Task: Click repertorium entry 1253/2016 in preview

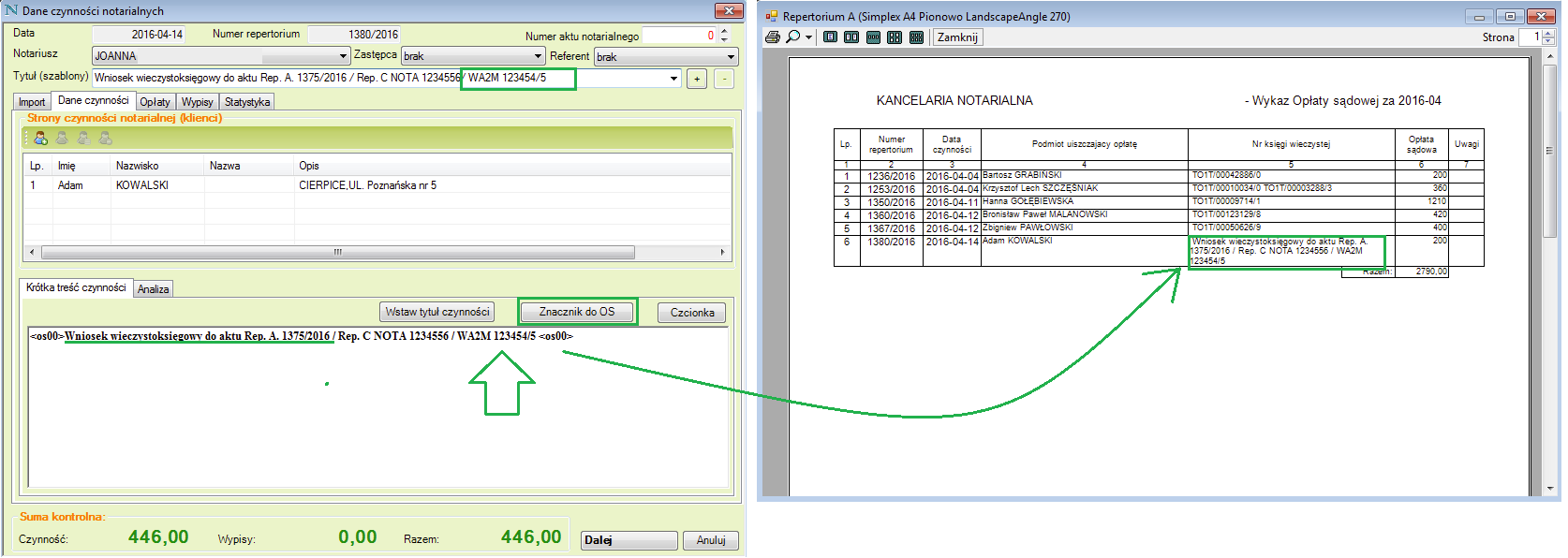Action: pos(891,189)
